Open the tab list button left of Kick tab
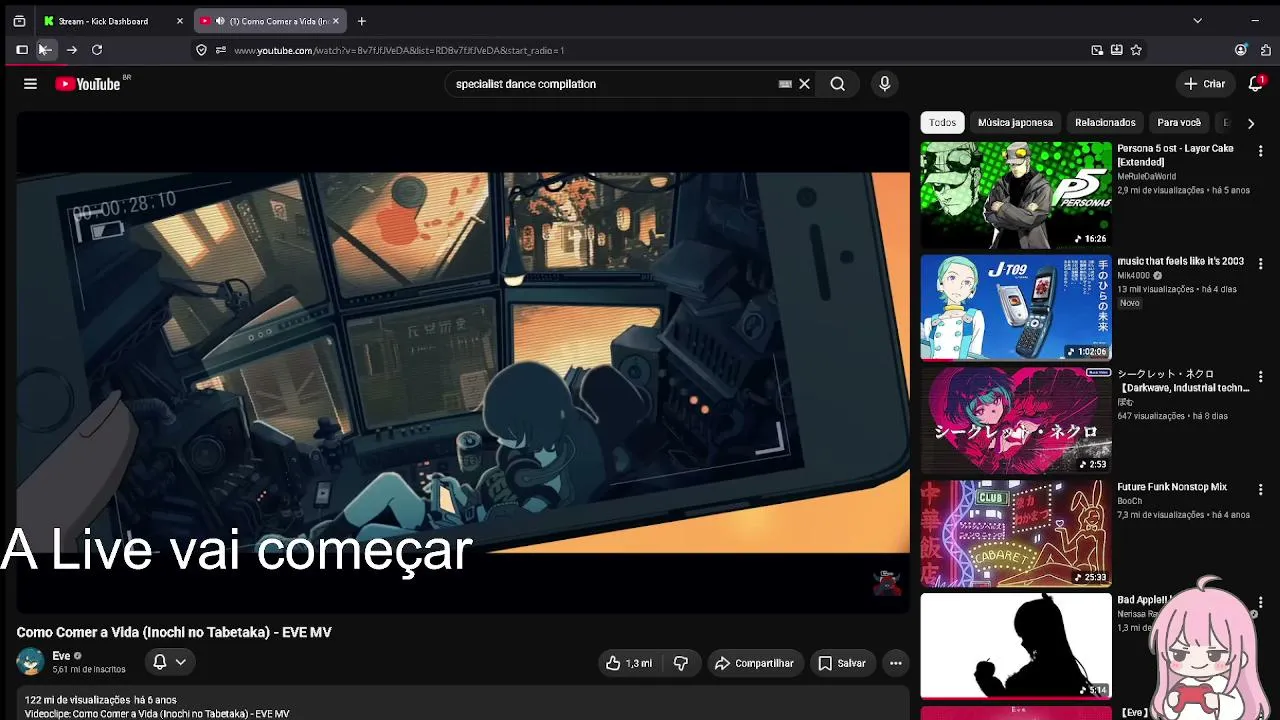The height and width of the screenshot is (720, 1280). point(19,21)
